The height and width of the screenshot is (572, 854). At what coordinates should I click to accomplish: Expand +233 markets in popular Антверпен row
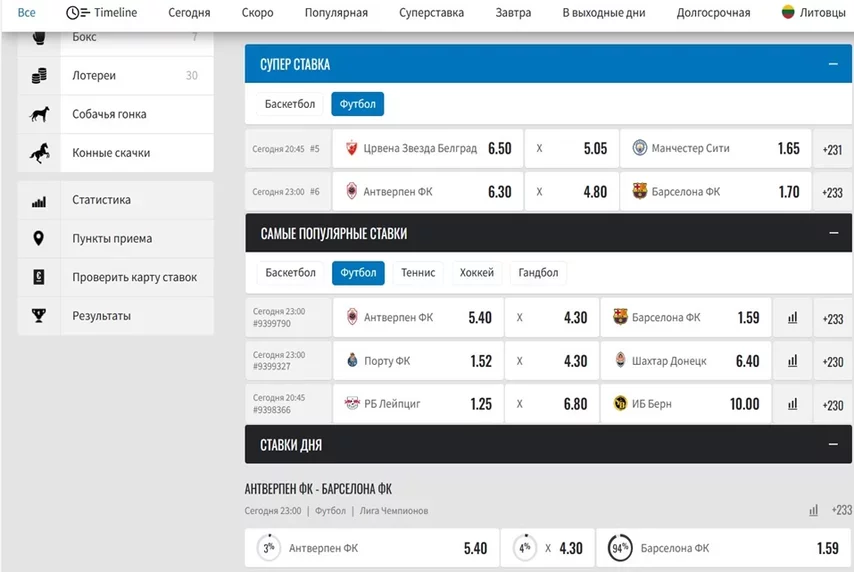coord(833,318)
